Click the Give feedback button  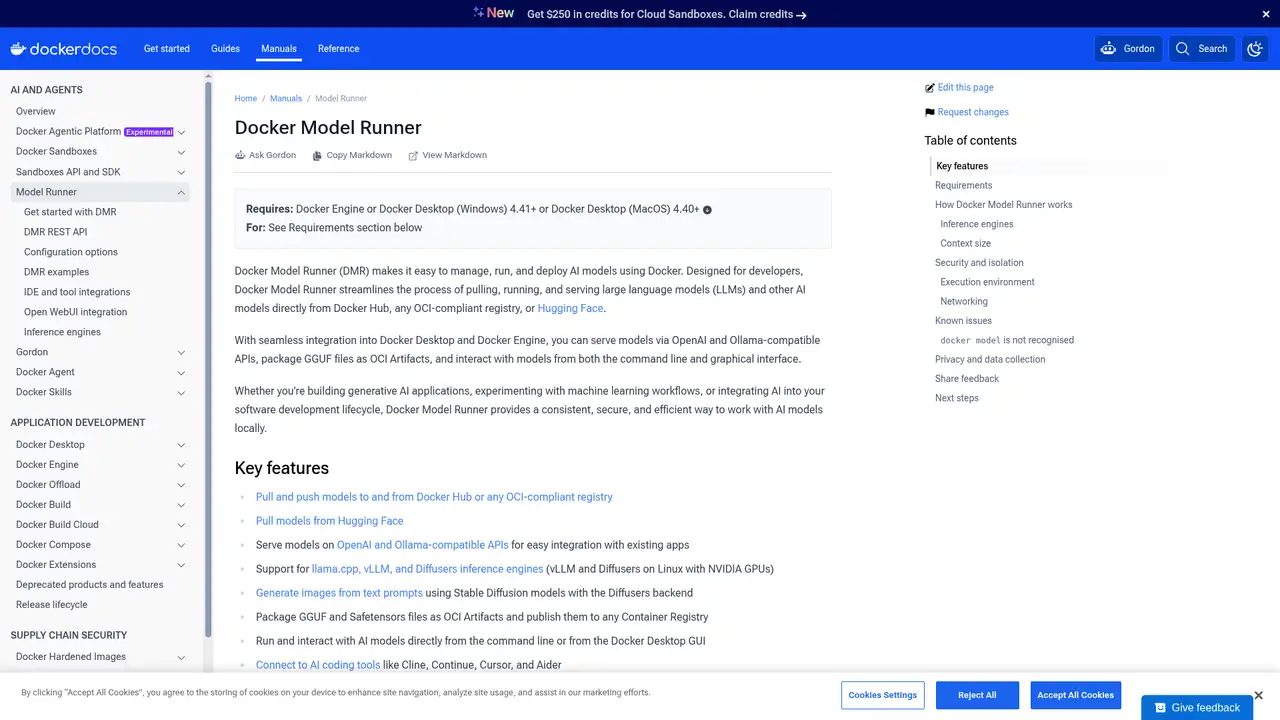coord(1197,708)
